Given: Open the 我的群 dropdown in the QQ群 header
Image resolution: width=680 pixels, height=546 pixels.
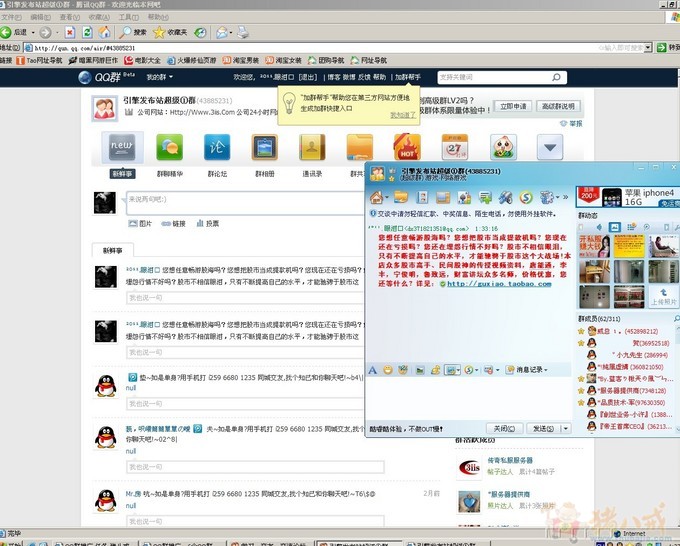Looking at the screenshot, I should [159, 77].
